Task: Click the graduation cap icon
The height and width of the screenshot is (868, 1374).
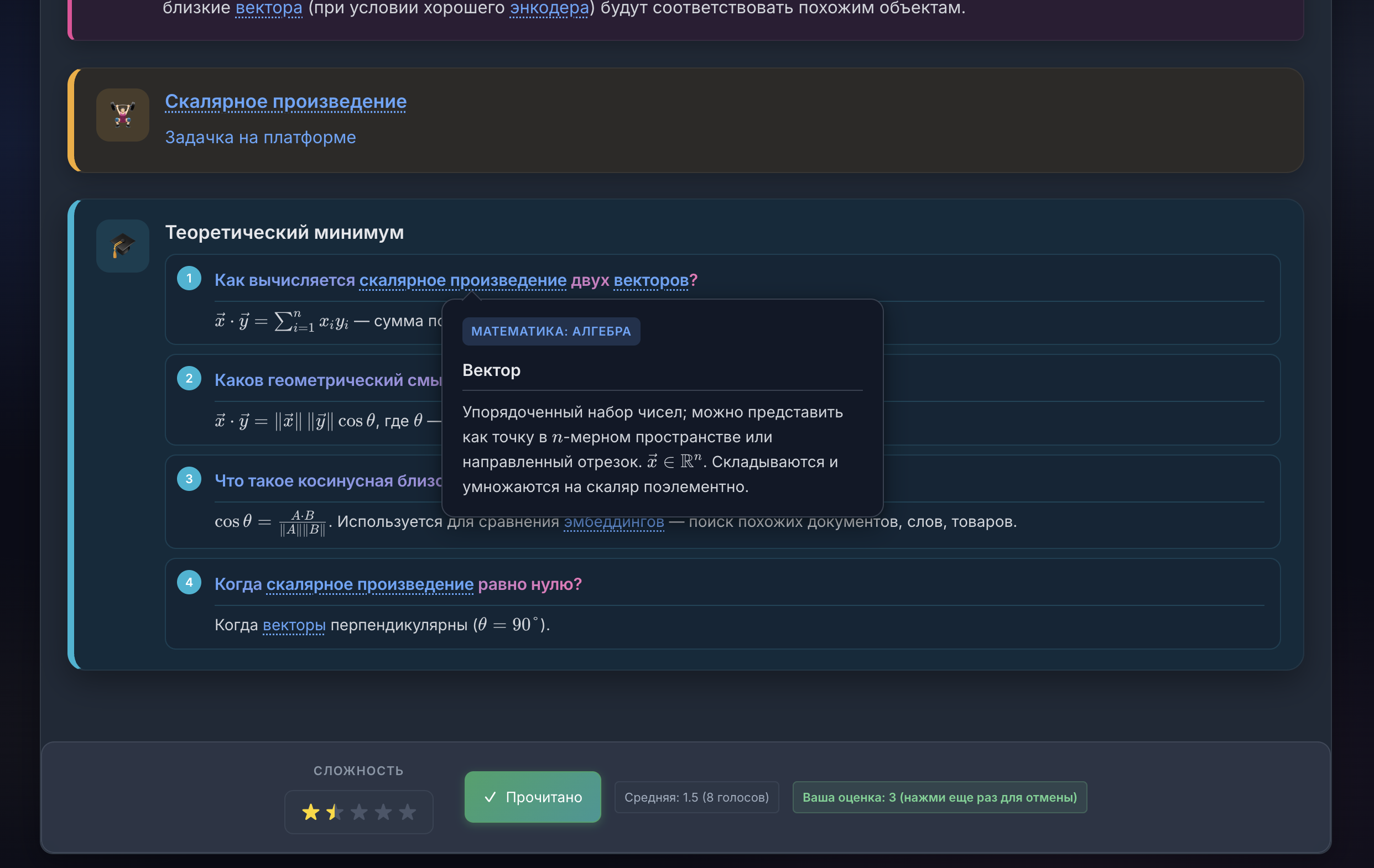Action: (x=123, y=246)
